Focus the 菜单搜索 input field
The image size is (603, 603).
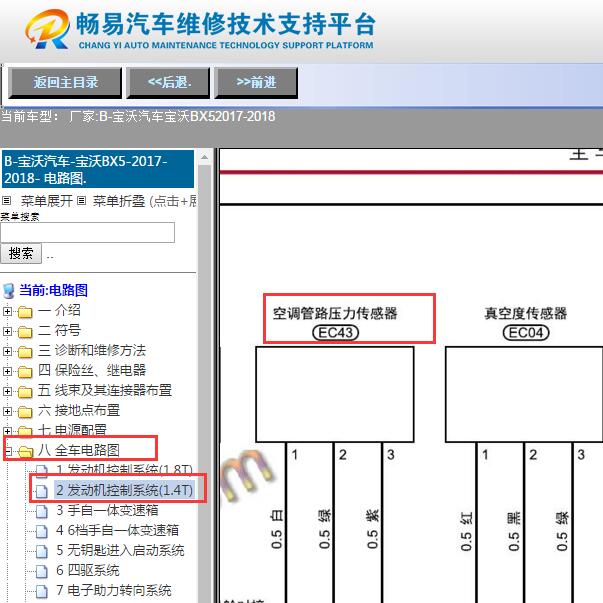[x=87, y=232]
